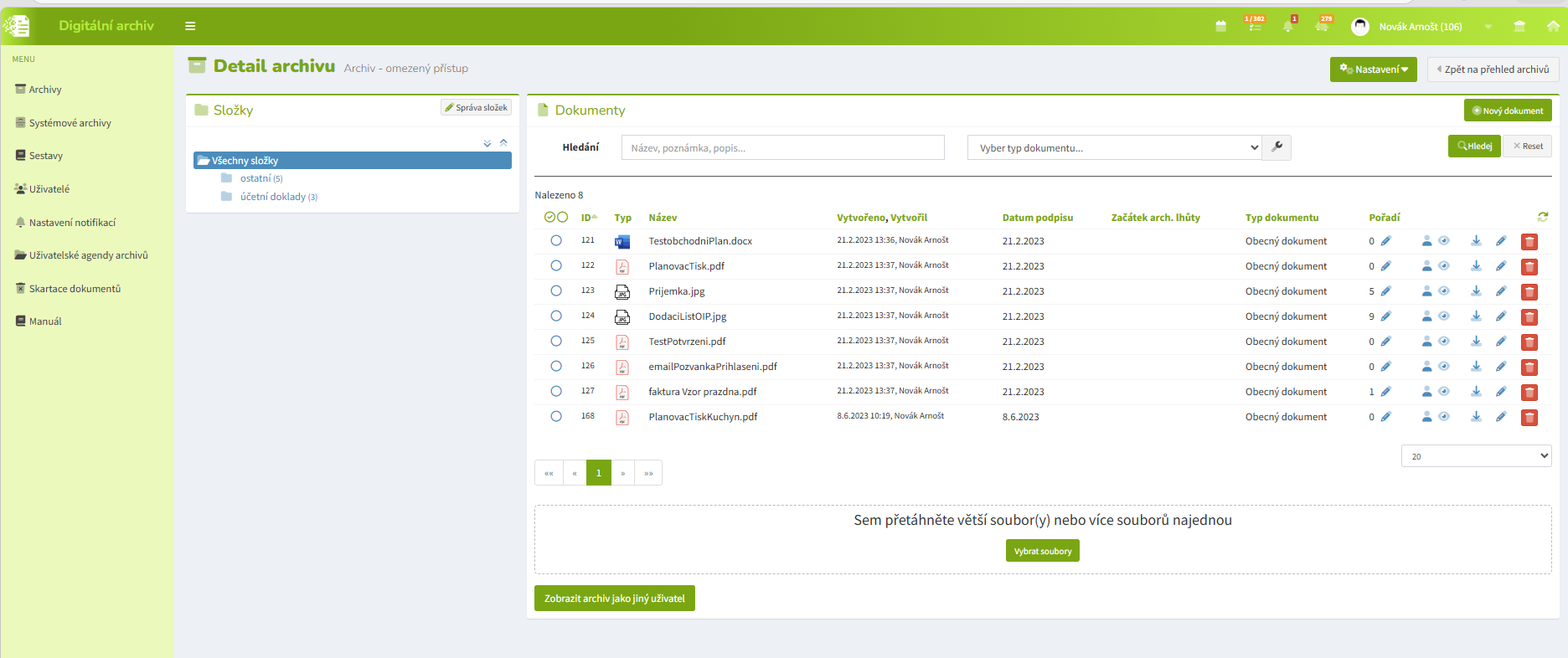Select the radio button for document 121
The image size is (1568, 658).
click(556, 240)
